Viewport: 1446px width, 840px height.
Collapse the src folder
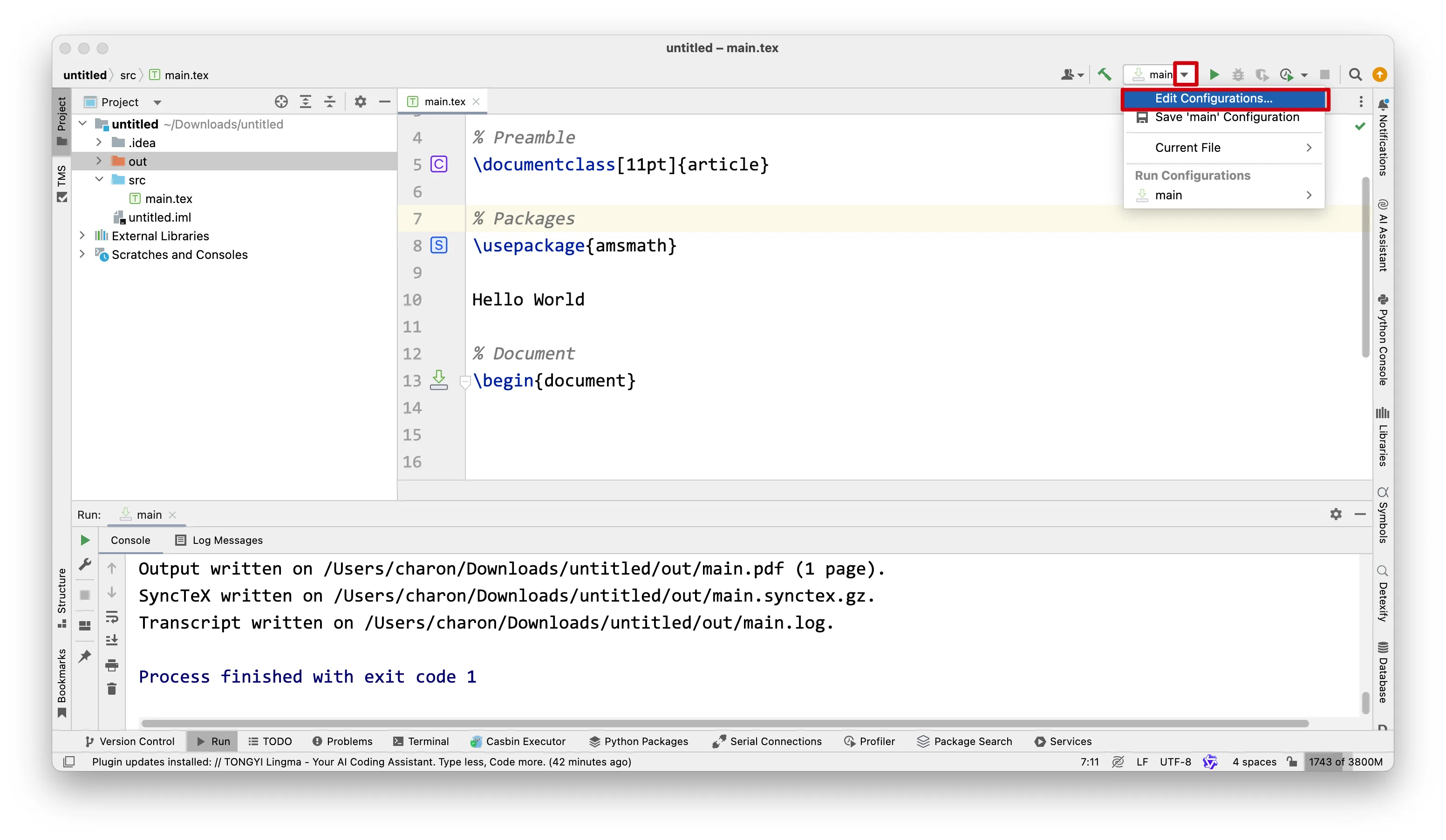click(99, 179)
